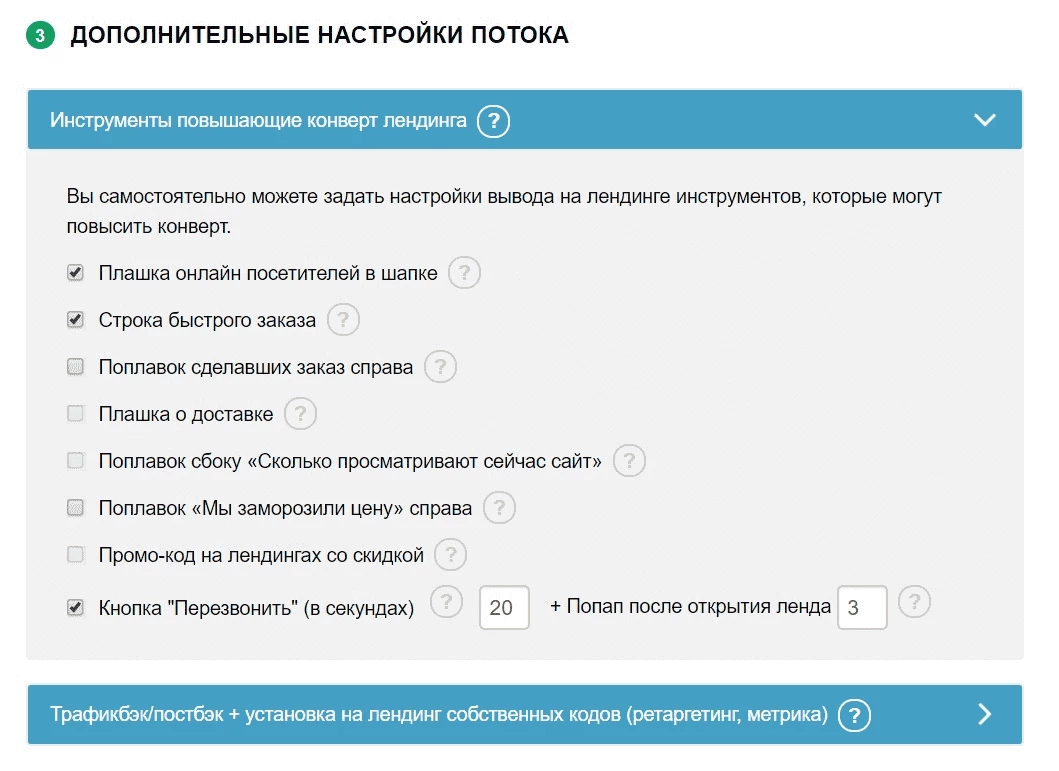The height and width of the screenshot is (771, 1059).
Task: Click label «Поплавок сделавших заказ справа»
Action: [x=256, y=367]
